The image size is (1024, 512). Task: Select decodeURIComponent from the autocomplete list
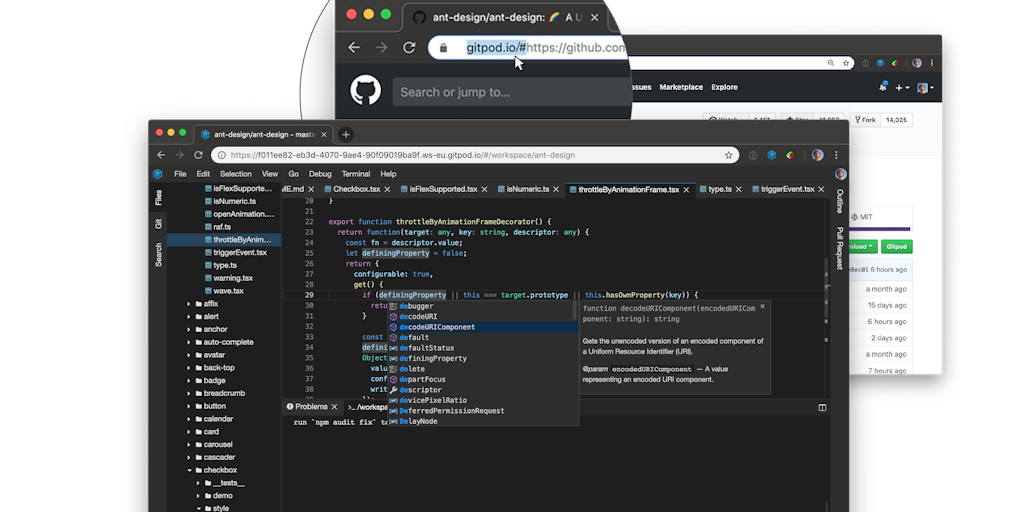[x=437, y=327]
